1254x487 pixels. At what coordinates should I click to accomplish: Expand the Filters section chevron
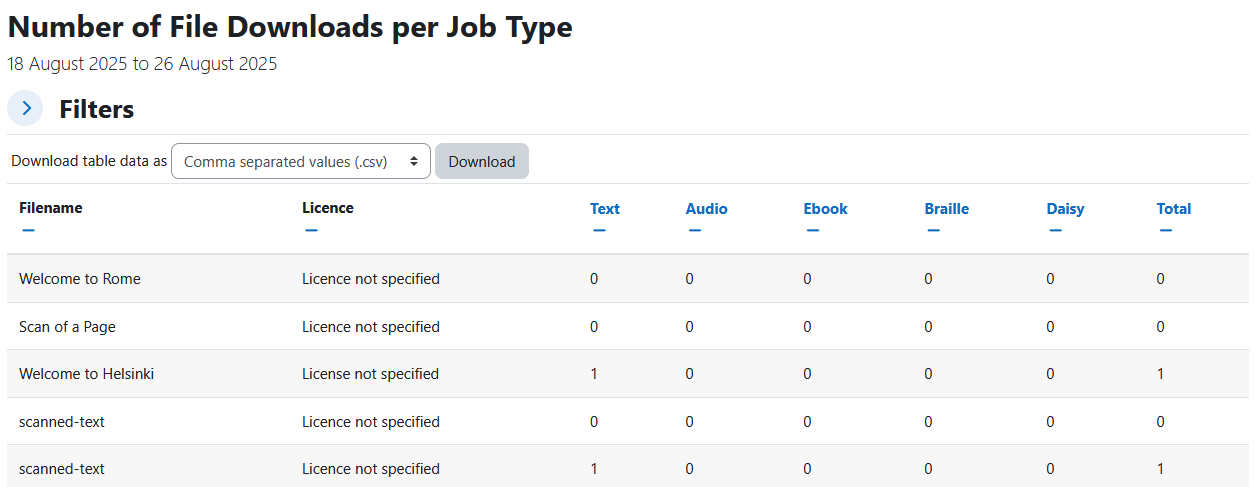[25, 108]
